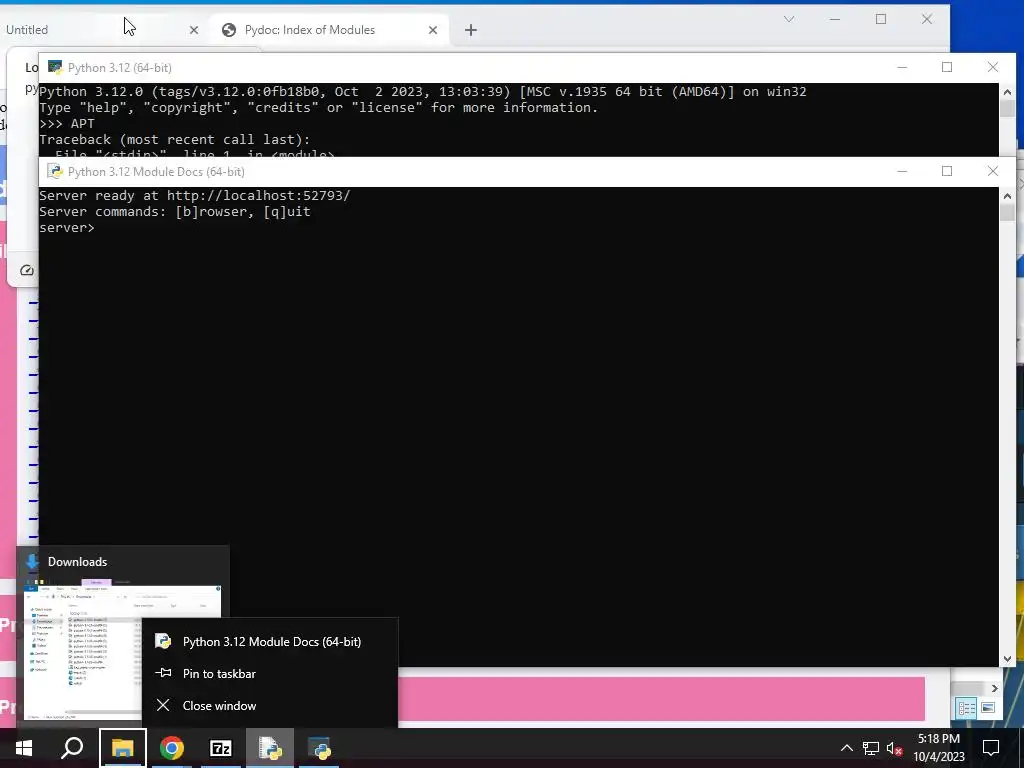The width and height of the screenshot is (1024, 768).
Task: Close the Chrome window
Action: [x=927, y=19]
